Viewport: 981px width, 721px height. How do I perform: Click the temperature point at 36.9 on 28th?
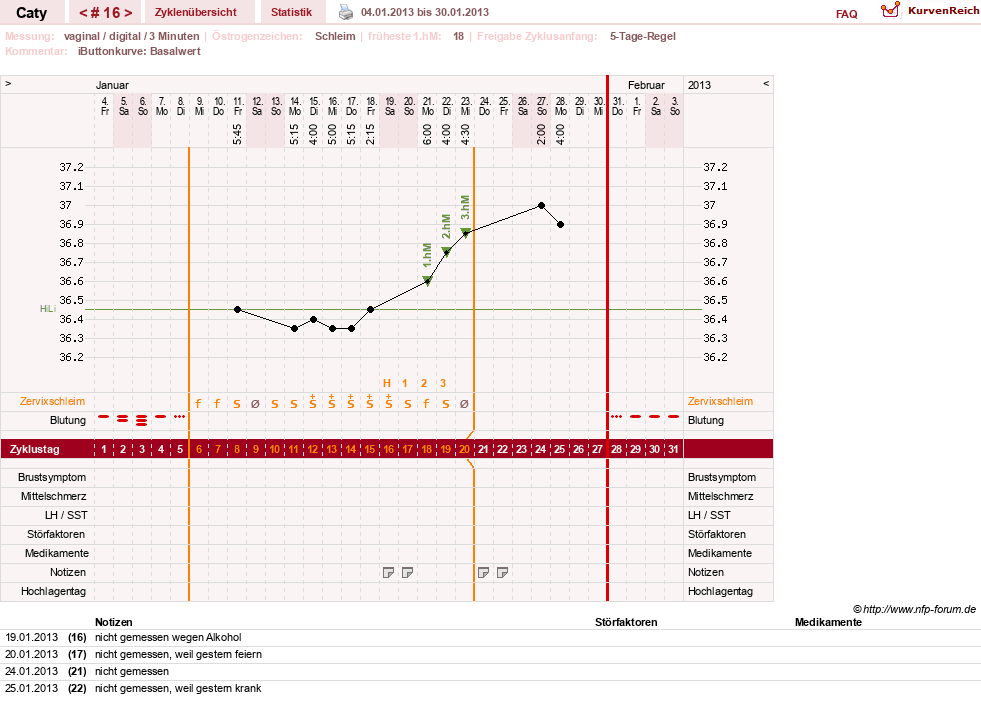(x=561, y=224)
